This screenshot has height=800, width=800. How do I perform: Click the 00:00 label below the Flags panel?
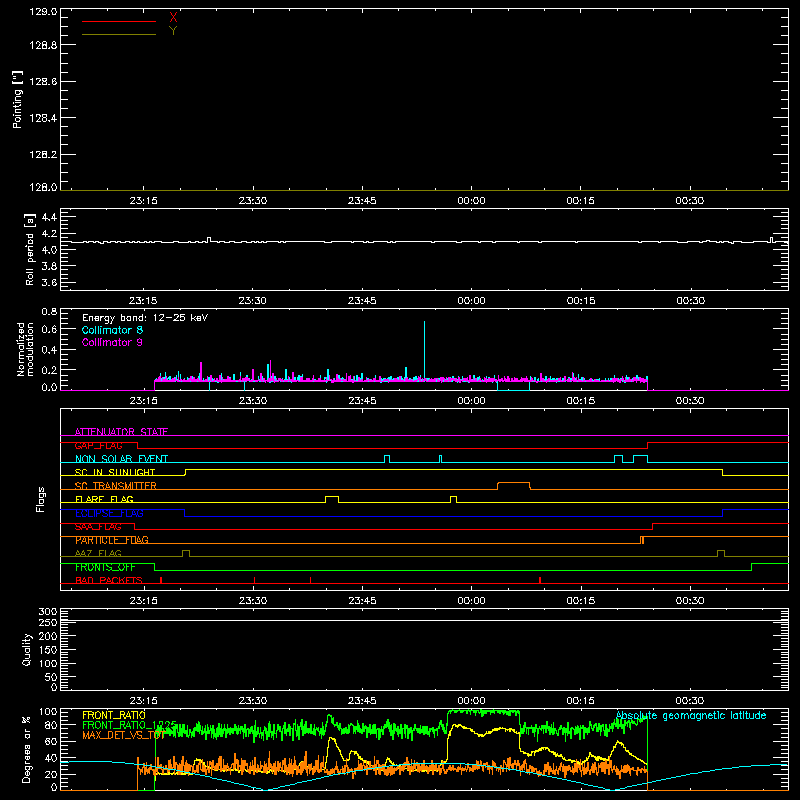tap(471, 601)
